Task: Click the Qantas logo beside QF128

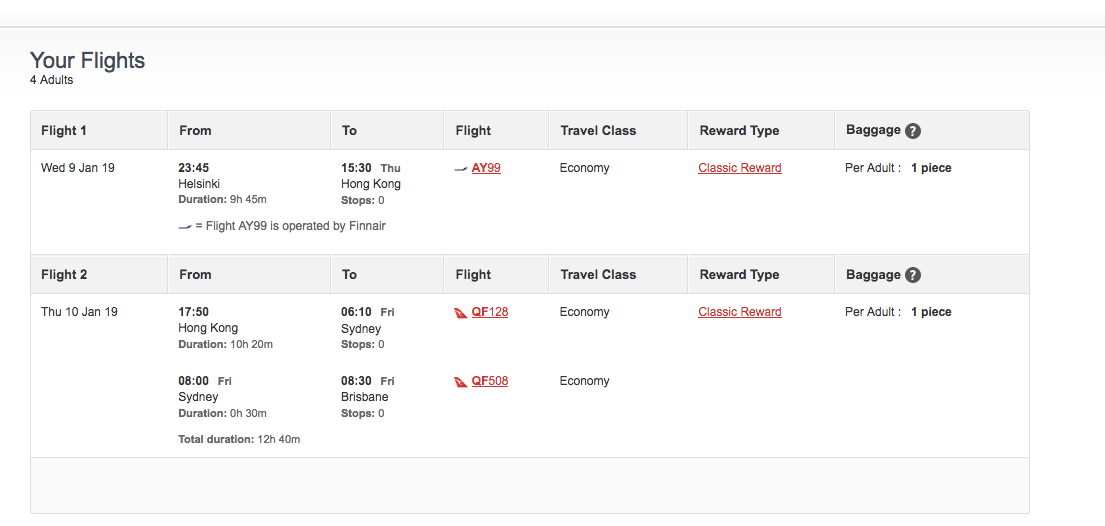Action: pyautogui.click(x=461, y=313)
